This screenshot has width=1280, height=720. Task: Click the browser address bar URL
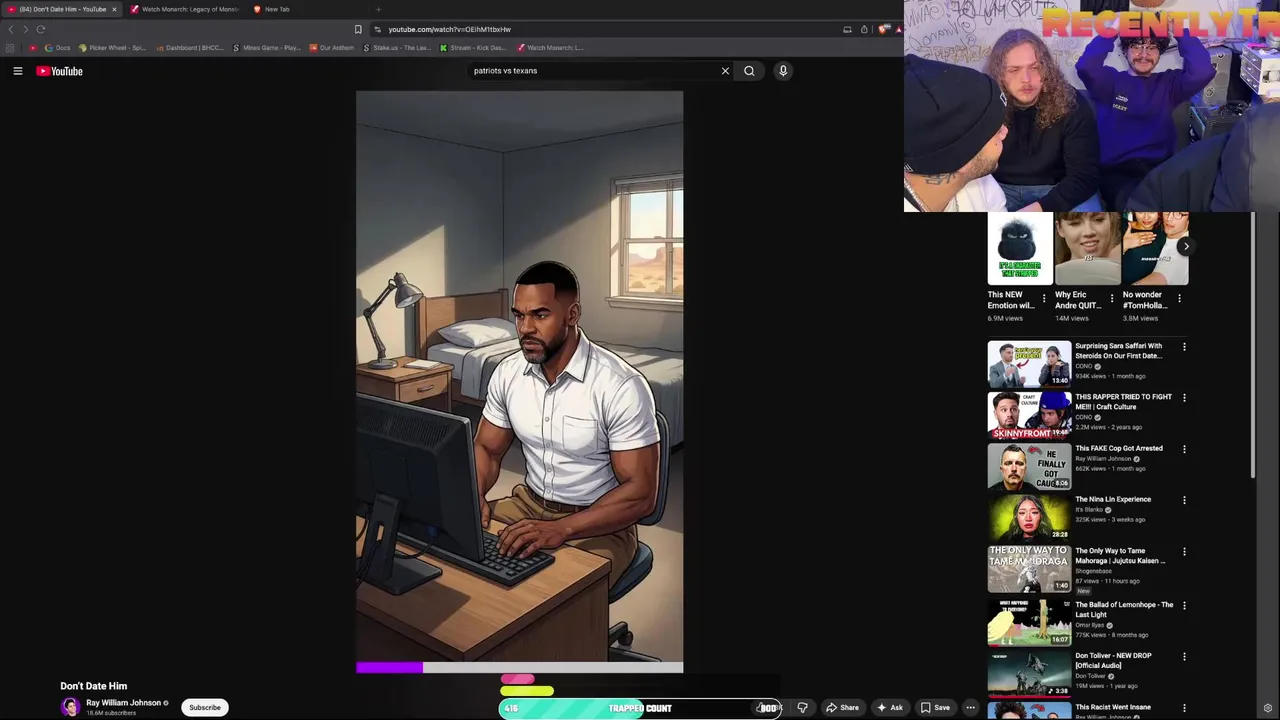449,29
